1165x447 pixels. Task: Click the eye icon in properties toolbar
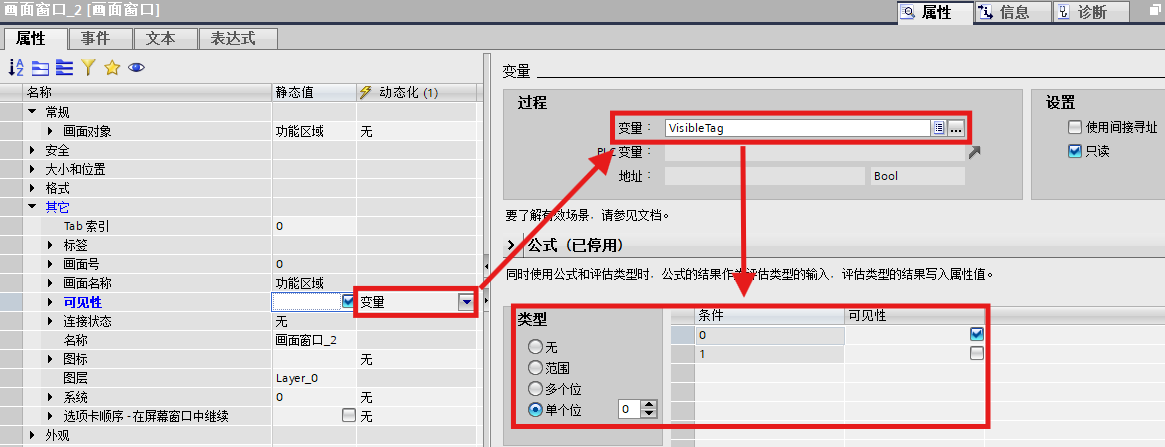point(136,67)
